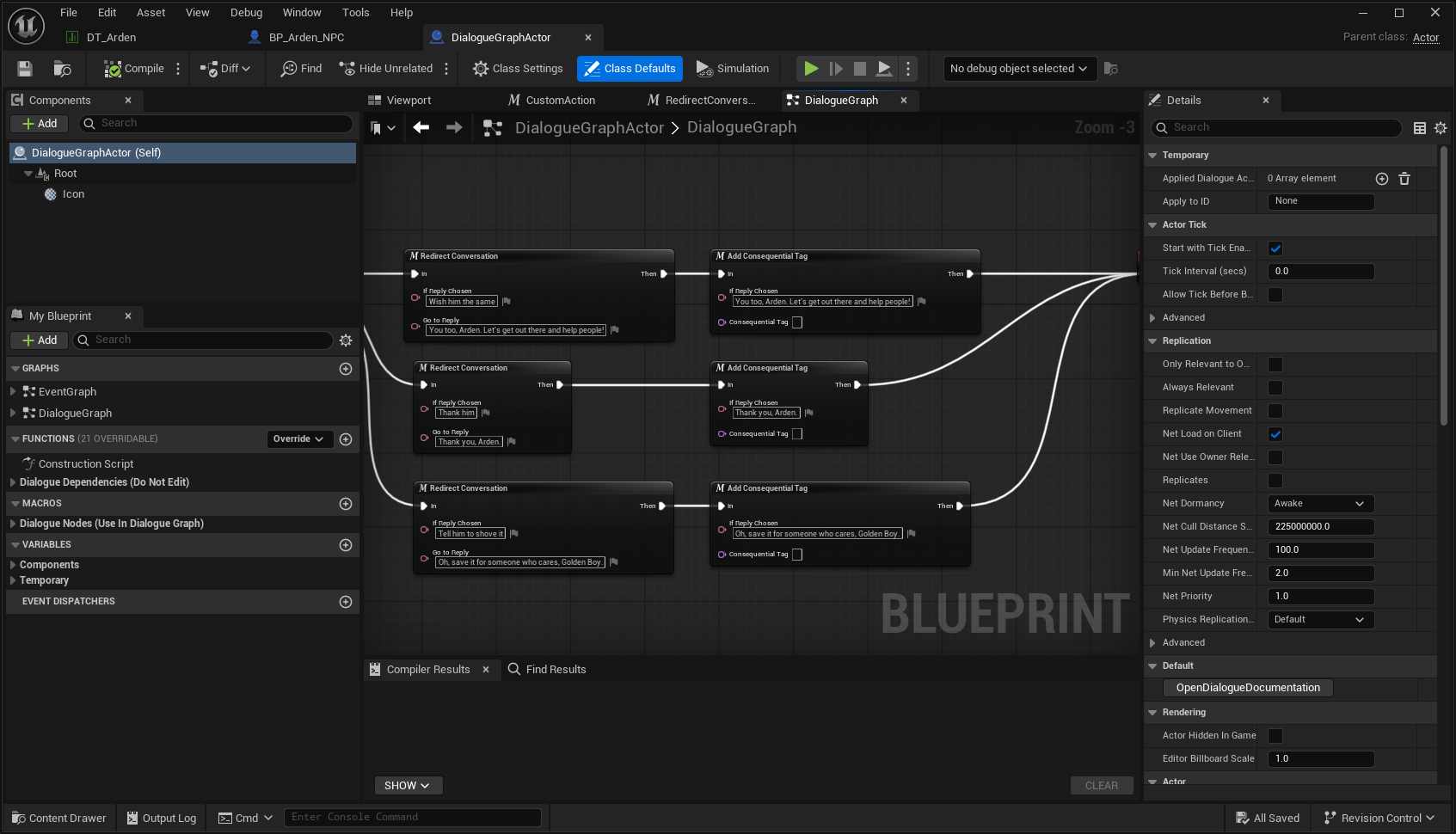Image resolution: width=1456 pixels, height=834 pixels.
Task: Click the Tick Interval value field
Action: coord(1321,272)
